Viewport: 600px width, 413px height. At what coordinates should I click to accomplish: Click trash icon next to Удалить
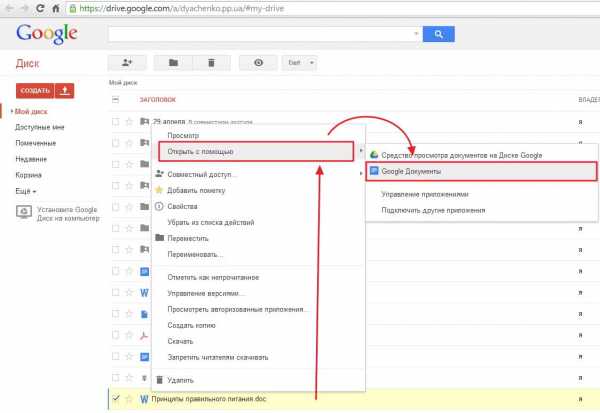(x=160, y=380)
